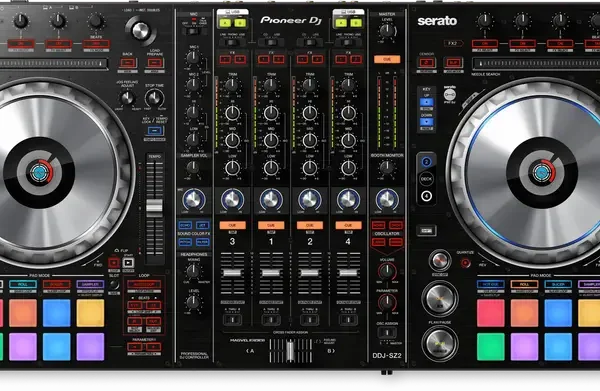This screenshot has width=600, height=391.
Task: Assign FX 2 to channel 4
Action: click(x=356, y=59)
